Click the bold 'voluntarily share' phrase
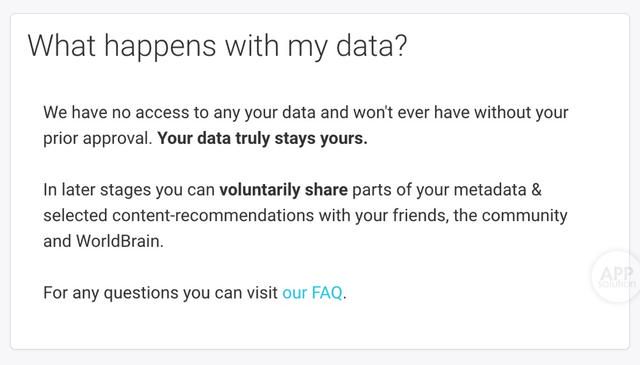The image size is (640, 365). [283, 190]
